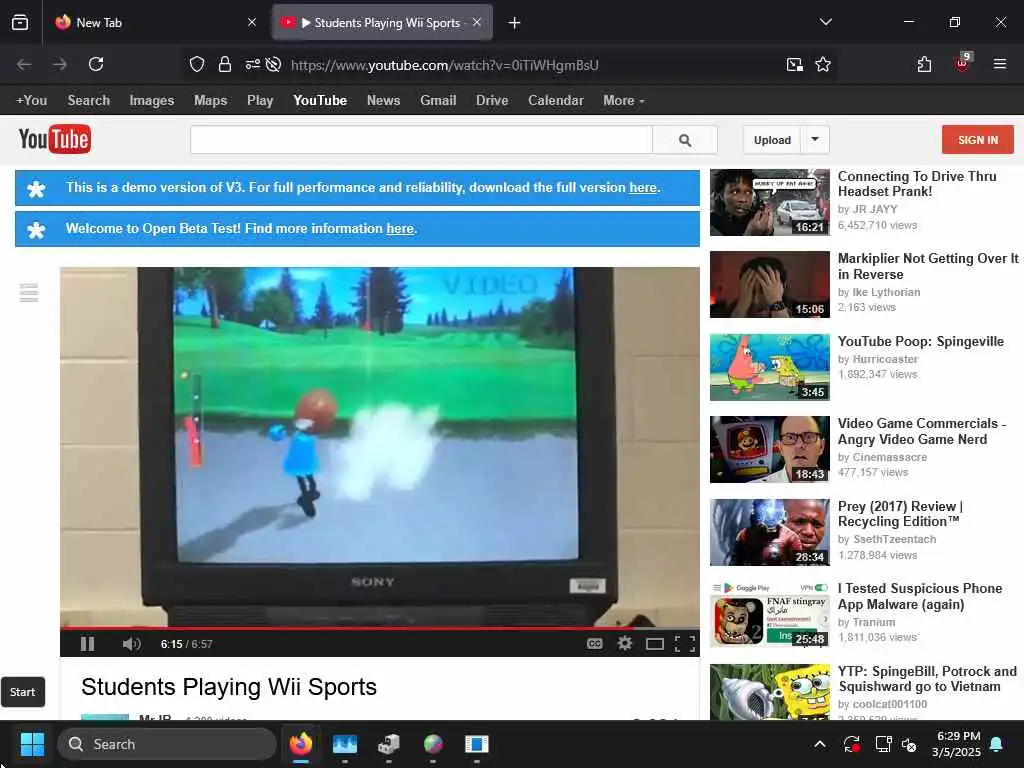Open the taskbar network status icon
This screenshot has width=1024, height=768.
tap(883, 744)
